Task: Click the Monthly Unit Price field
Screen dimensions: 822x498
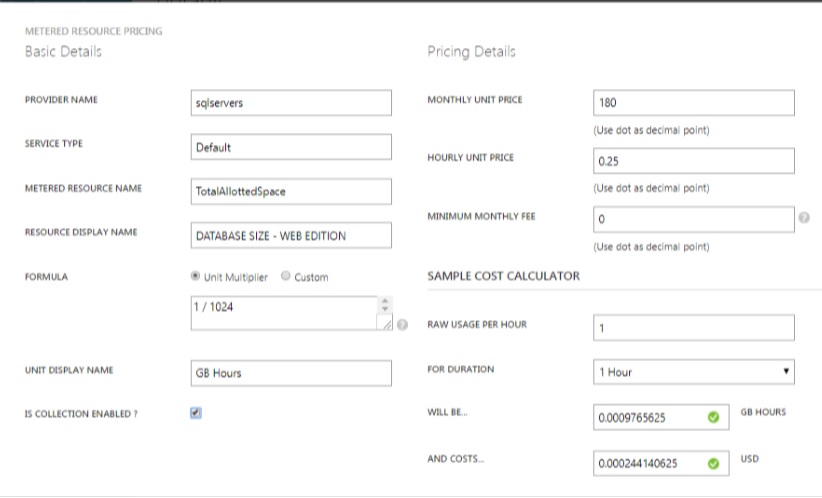Action: click(x=694, y=103)
